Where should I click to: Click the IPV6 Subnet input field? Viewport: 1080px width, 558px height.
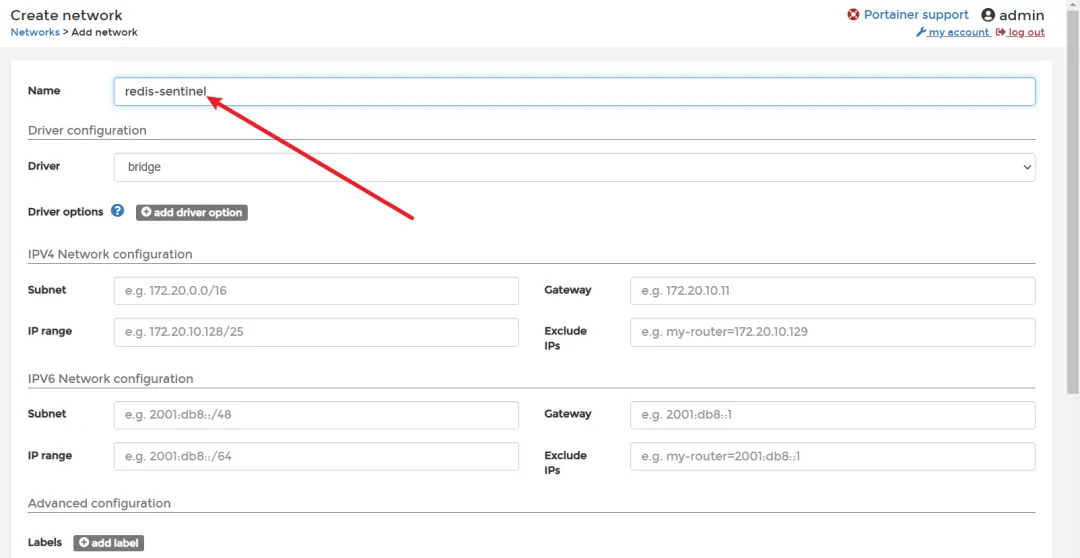click(316, 415)
